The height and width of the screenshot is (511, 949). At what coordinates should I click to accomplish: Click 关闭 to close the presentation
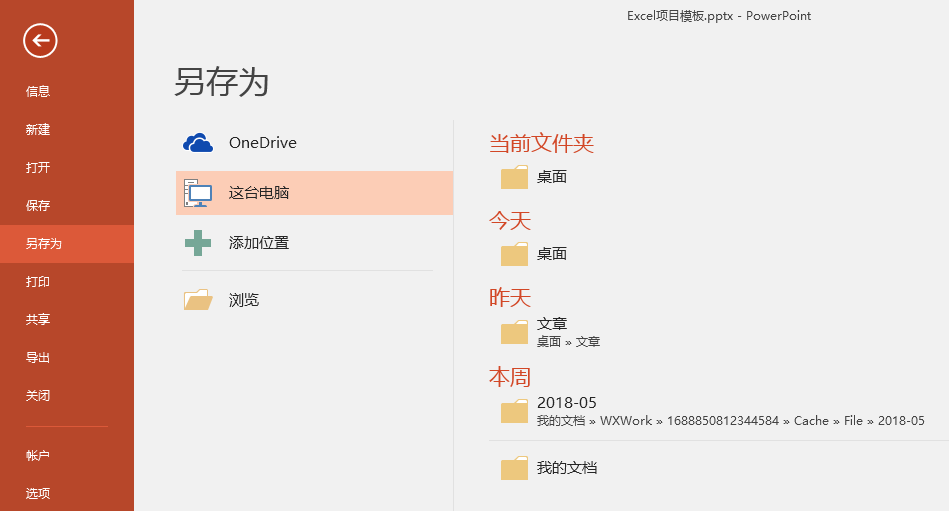click(x=38, y=396)
